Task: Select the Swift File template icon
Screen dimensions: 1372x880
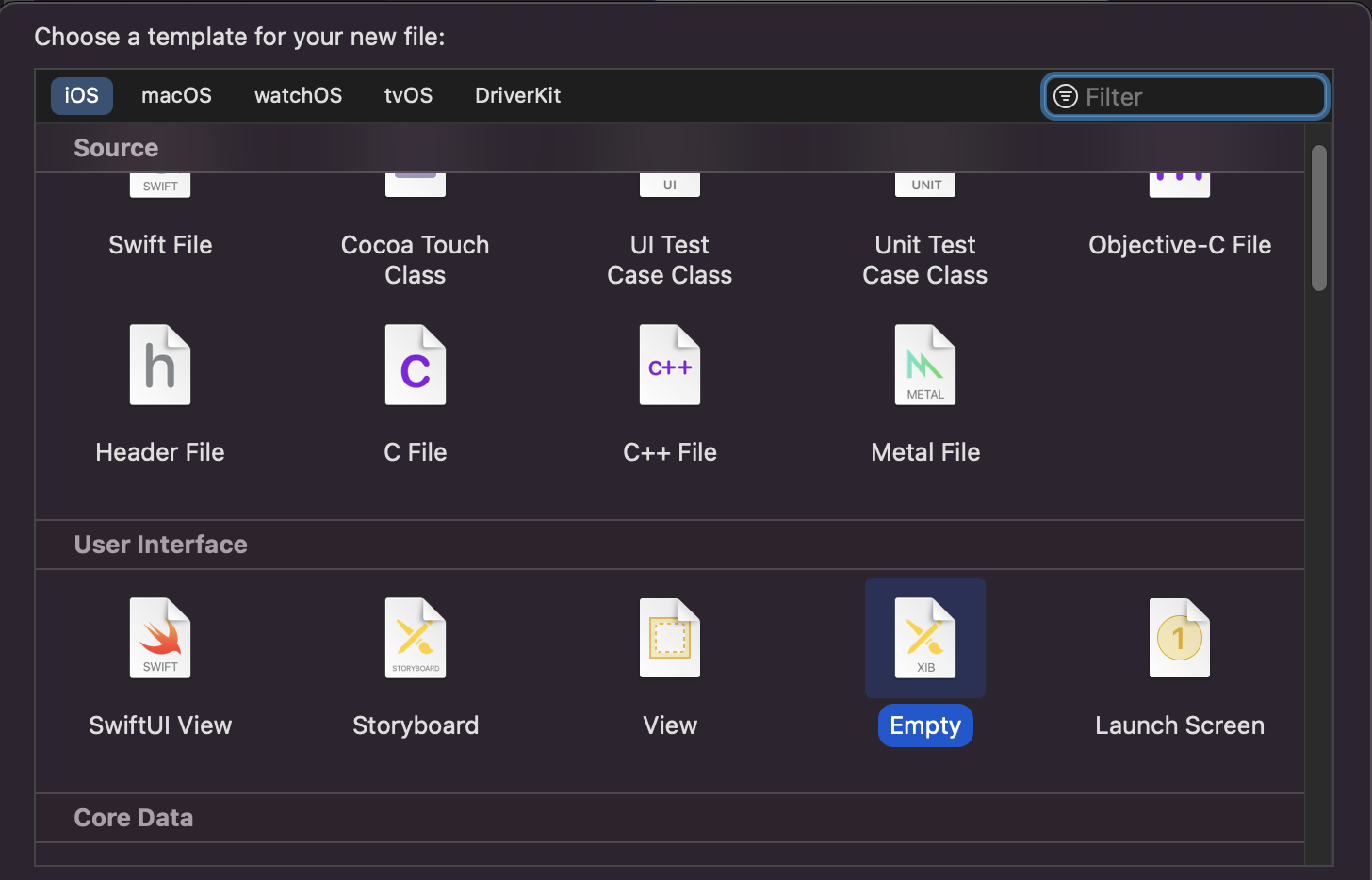Action: 160,186
